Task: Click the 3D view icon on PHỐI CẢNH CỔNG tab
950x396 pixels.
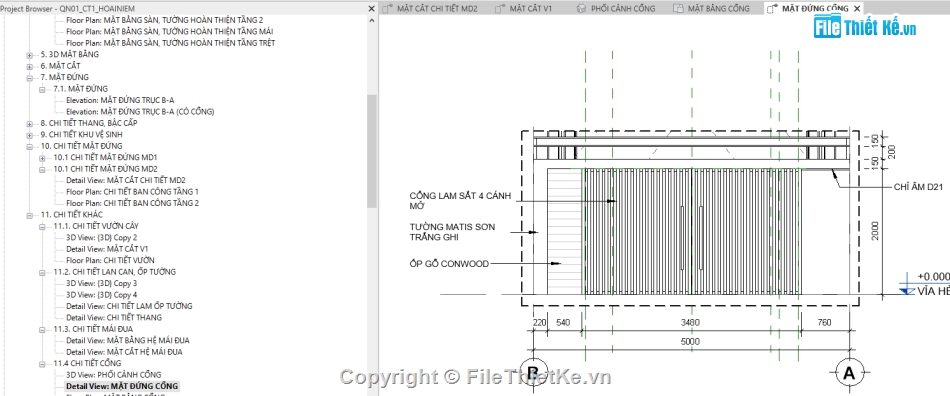Action: [x=581, y=8]
